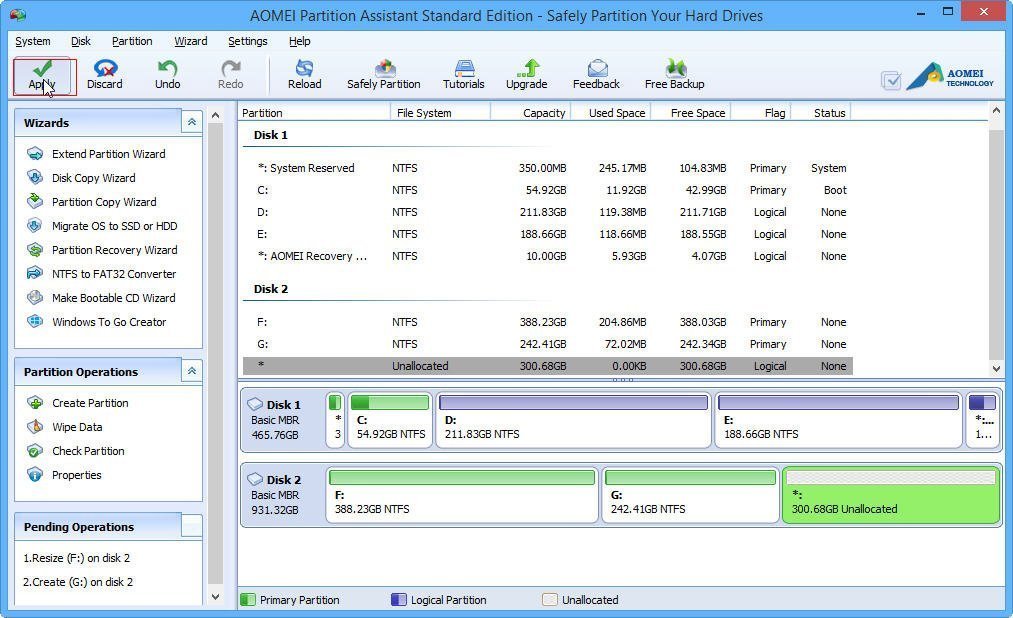Open the Disk menu
The width and height of the screenshot is (1013, 618).
(x=81, y=41)
